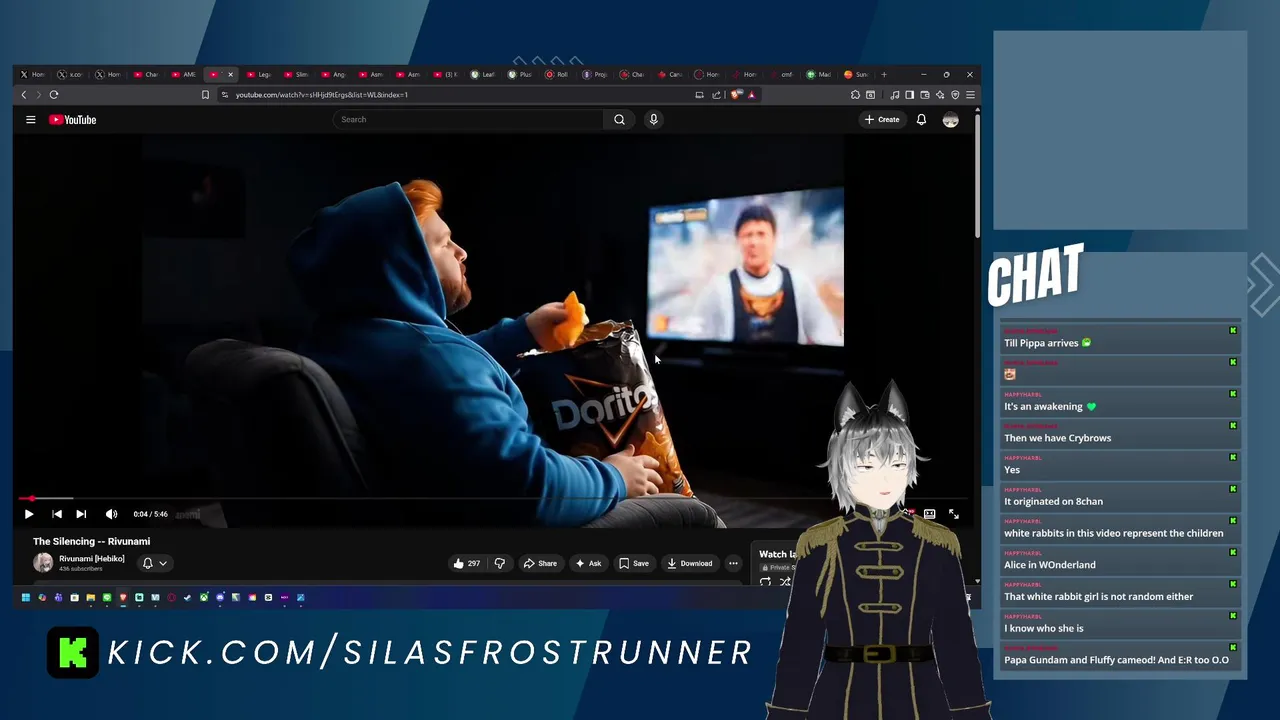Expand channel notification bell dropdown
The width and height of the screenshot is (1280, 720).
tap(154, 563)
